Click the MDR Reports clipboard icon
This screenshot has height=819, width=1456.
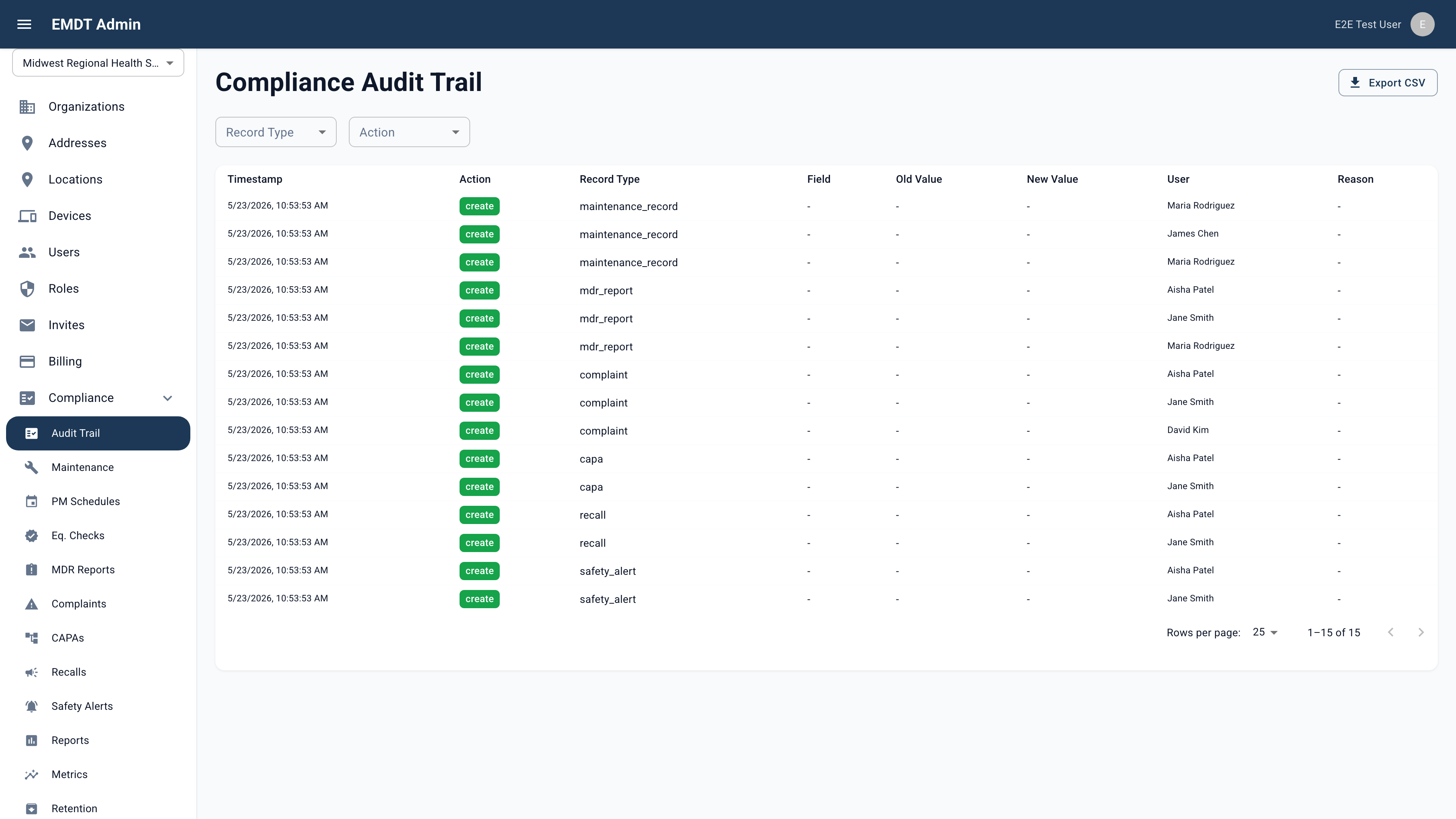coord(31,570)
